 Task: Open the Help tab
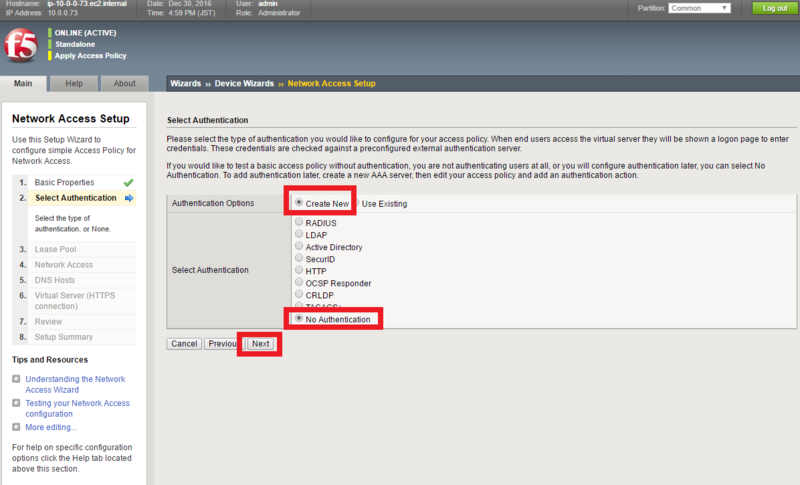(x=74, y=84)
